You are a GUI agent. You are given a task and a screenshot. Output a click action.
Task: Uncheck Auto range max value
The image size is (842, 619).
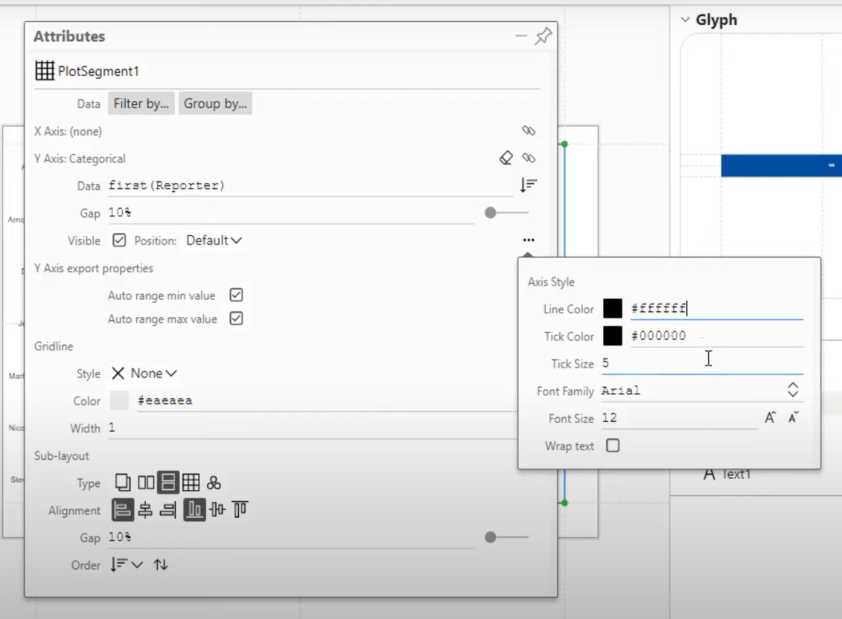pyautogui.click(x=236, y=318)
